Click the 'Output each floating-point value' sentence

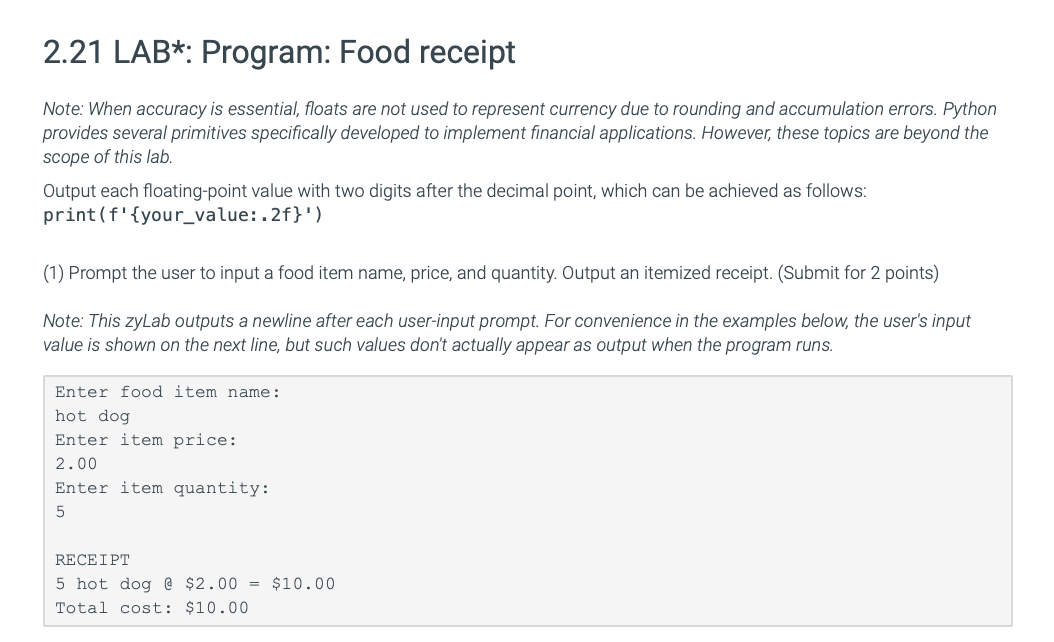[x=454, y=191]
